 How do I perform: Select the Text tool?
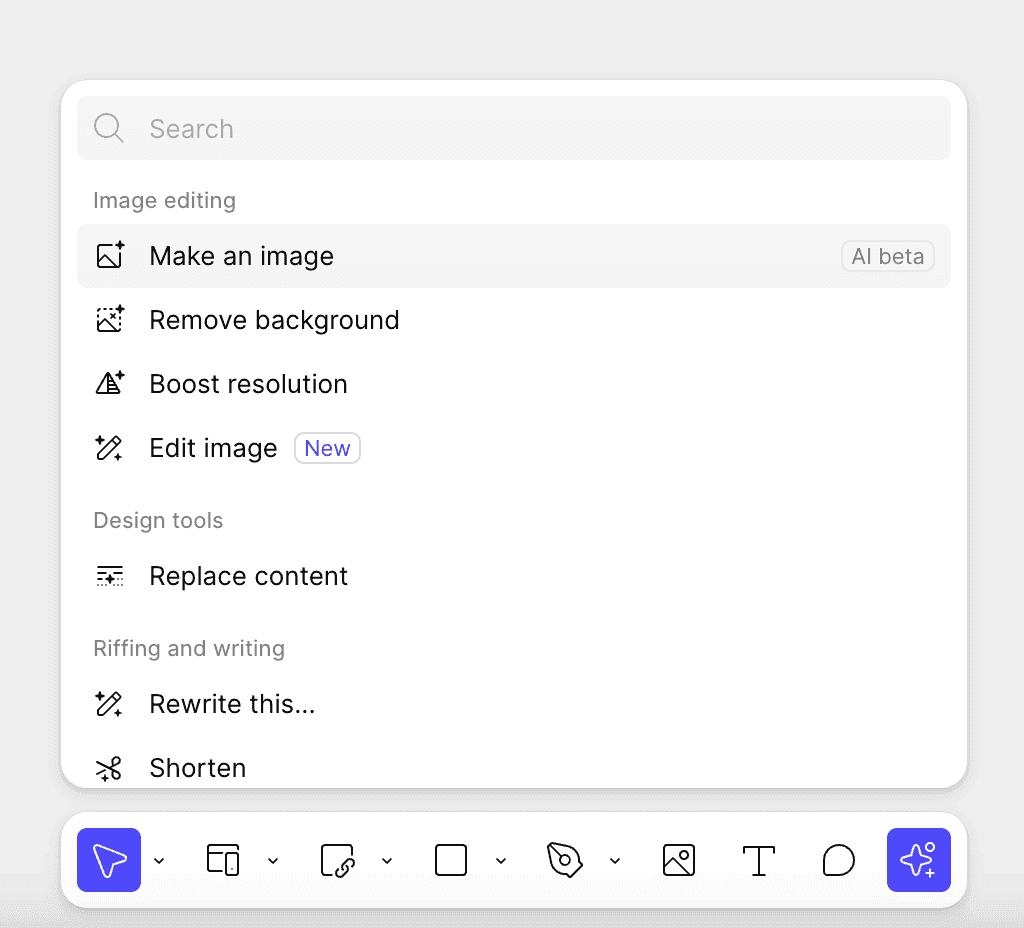tap(758, 860)
